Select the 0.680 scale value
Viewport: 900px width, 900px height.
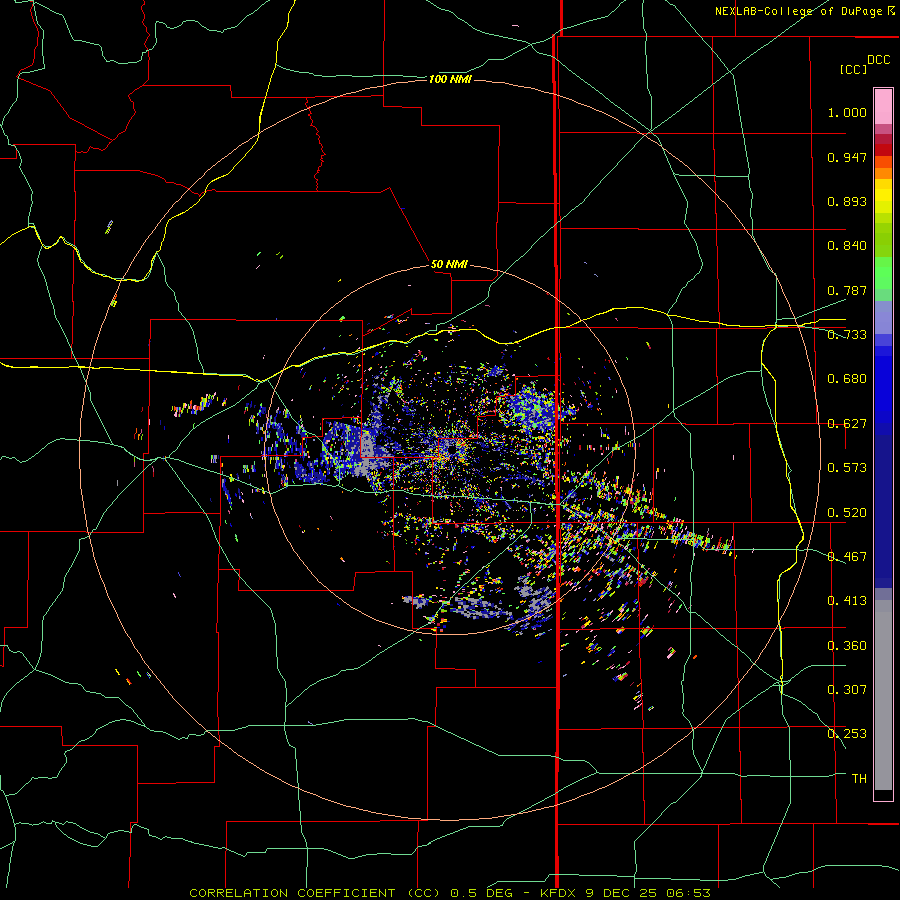pos(847,379)
